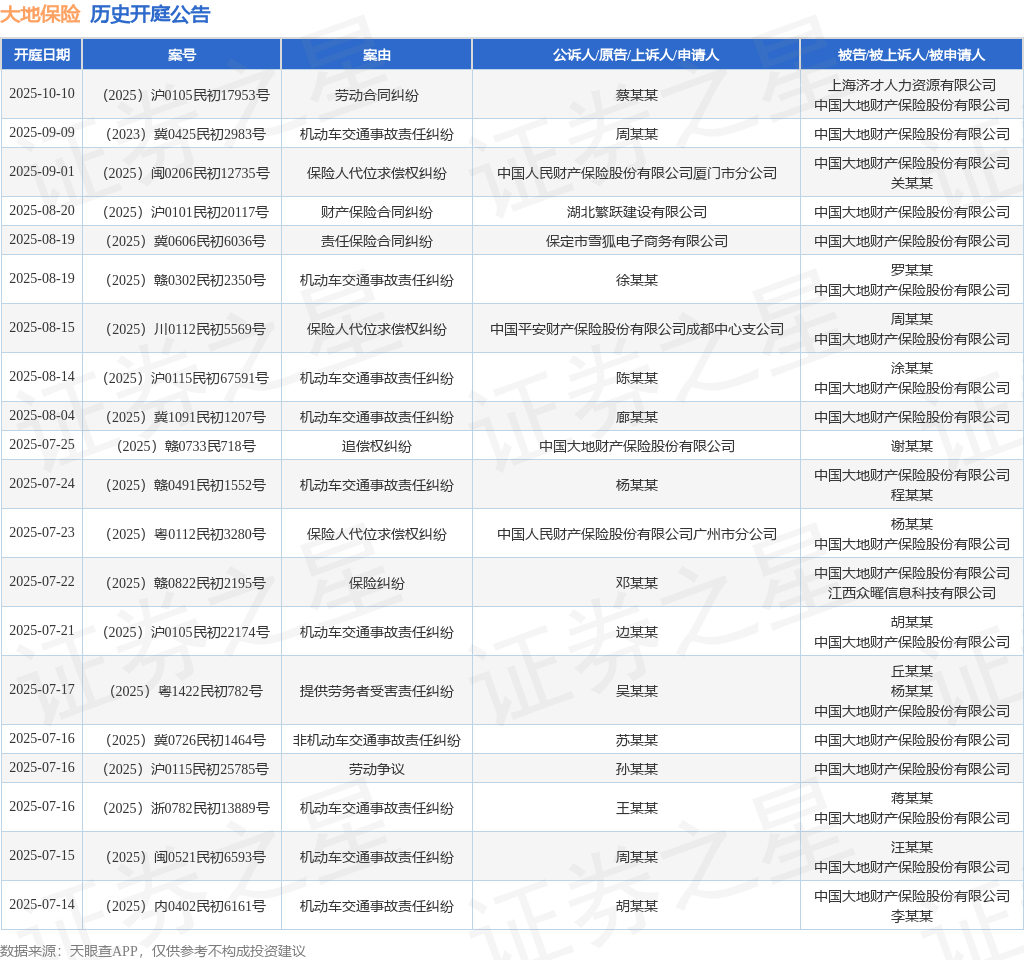Image resolution: width=1024 pixels, height=960 pixels.
Task: Select the date 2025-08-15
Action: coord(42,327)
